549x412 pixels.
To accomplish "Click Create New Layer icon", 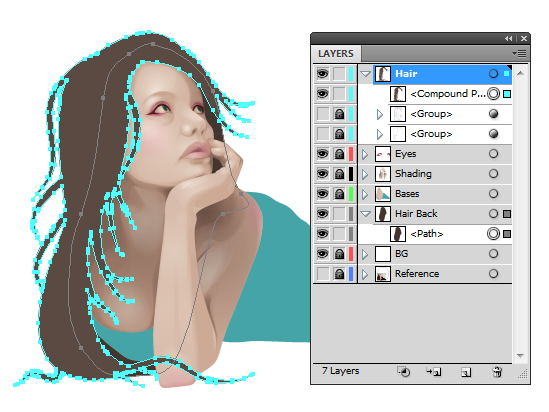I will coord(466,372).
